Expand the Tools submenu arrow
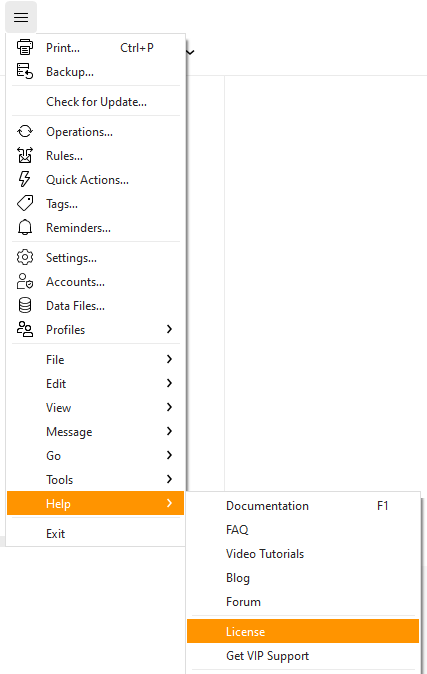The image size is (427, 674). [169, 479]
